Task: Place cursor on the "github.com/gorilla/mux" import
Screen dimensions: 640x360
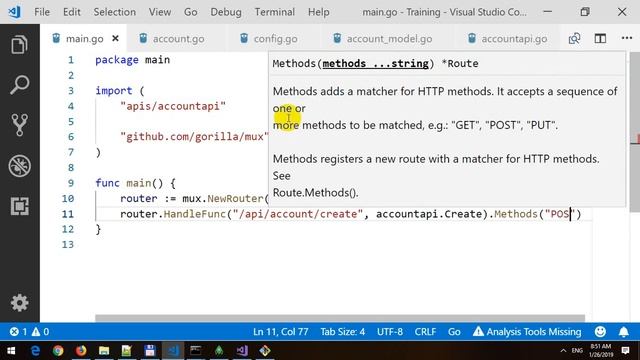Action: (195, 137)
